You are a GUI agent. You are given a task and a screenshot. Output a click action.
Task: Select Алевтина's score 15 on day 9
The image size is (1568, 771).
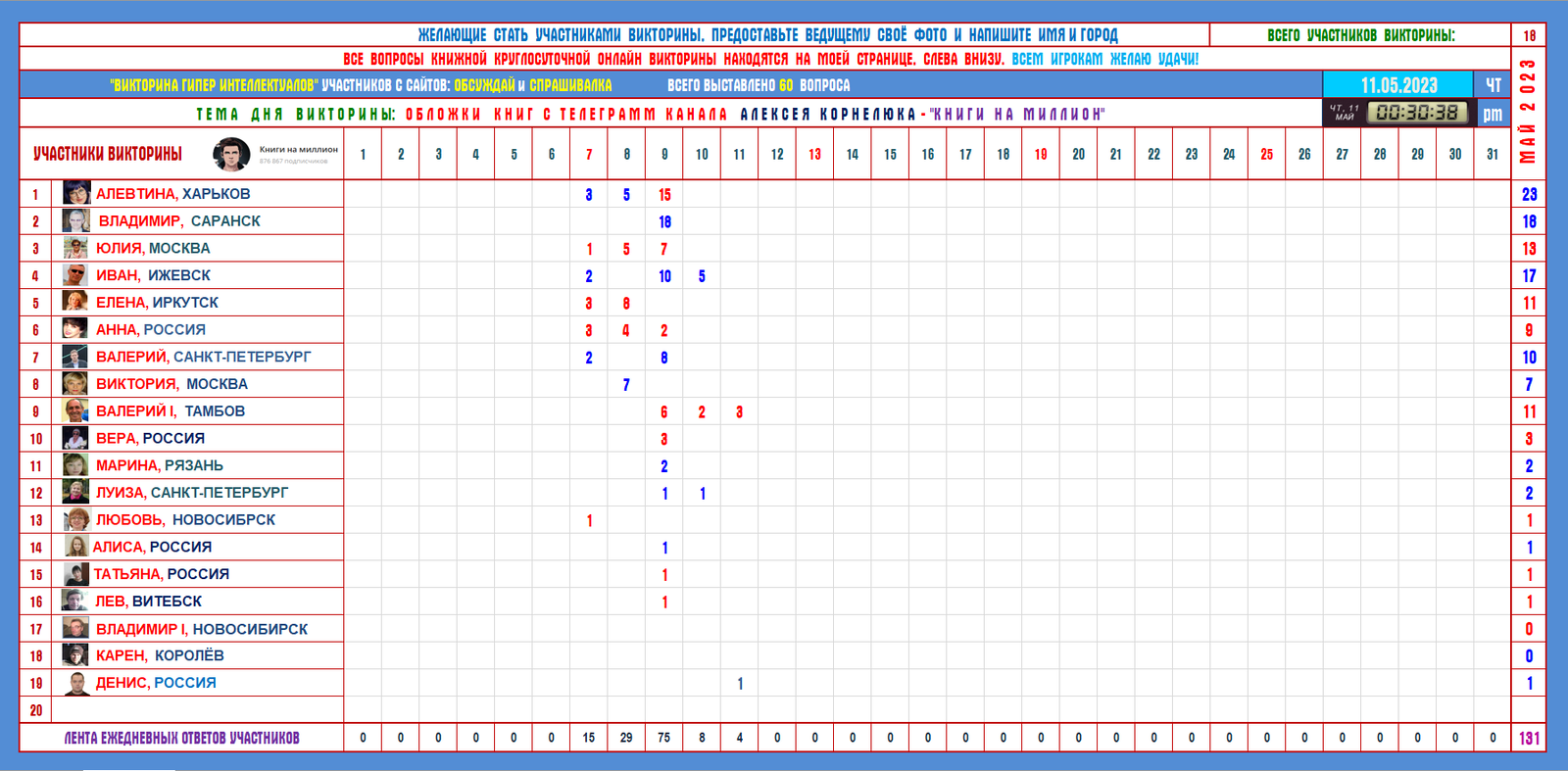(664, 194)
